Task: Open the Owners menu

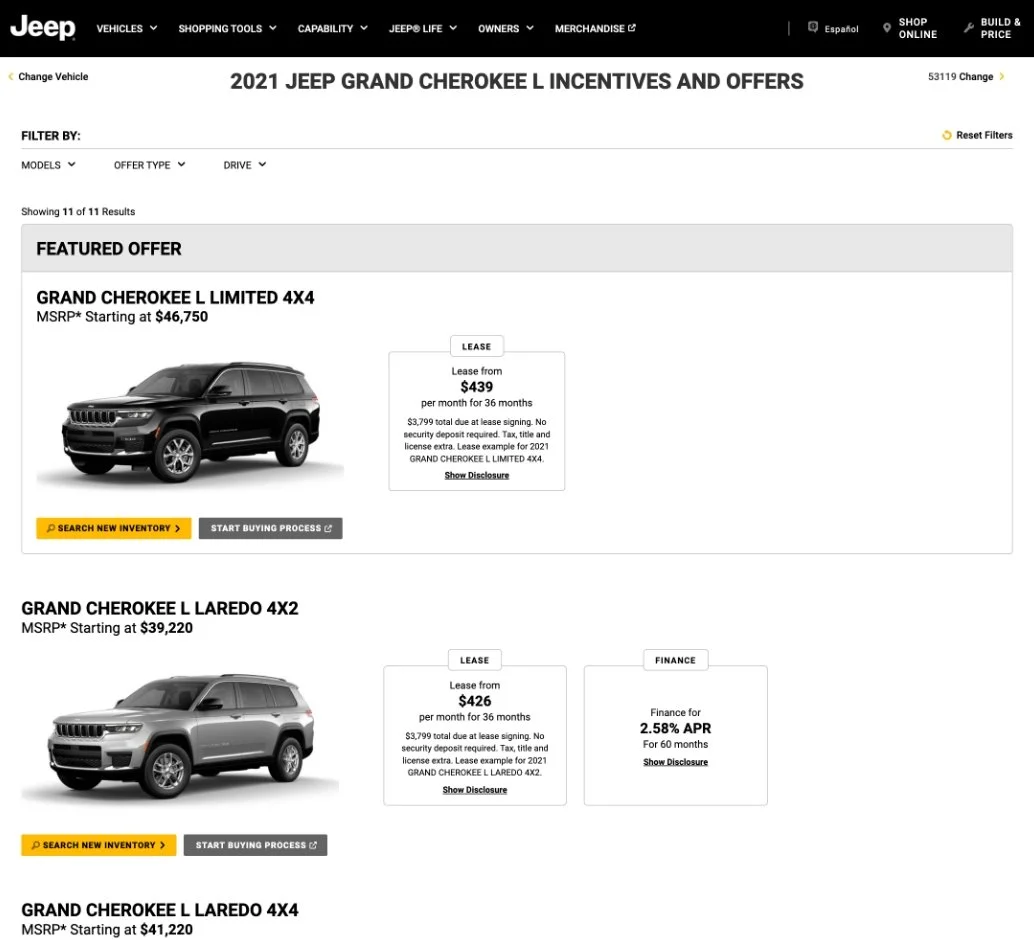Action: click(x=506, y=28)
